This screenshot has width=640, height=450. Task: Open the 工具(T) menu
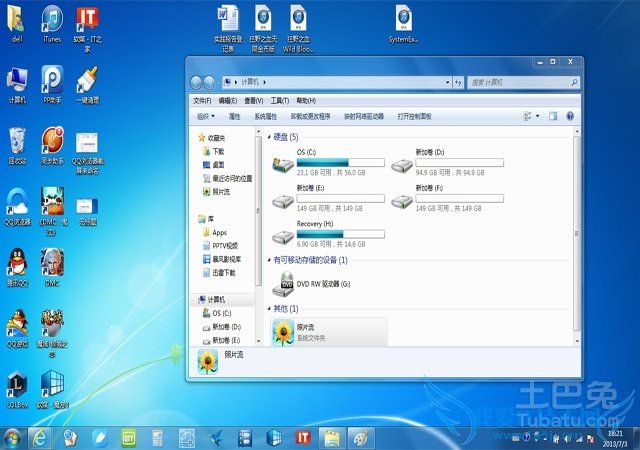280,100
